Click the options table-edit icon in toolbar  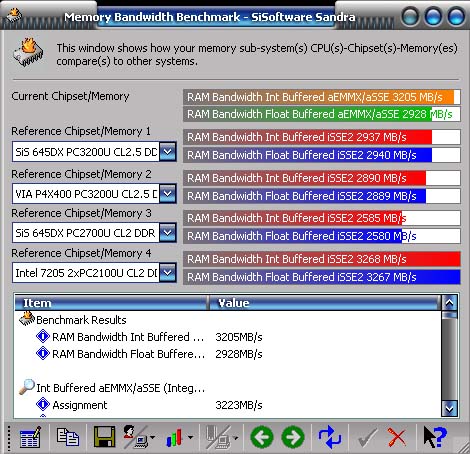[x=31, y=437]
